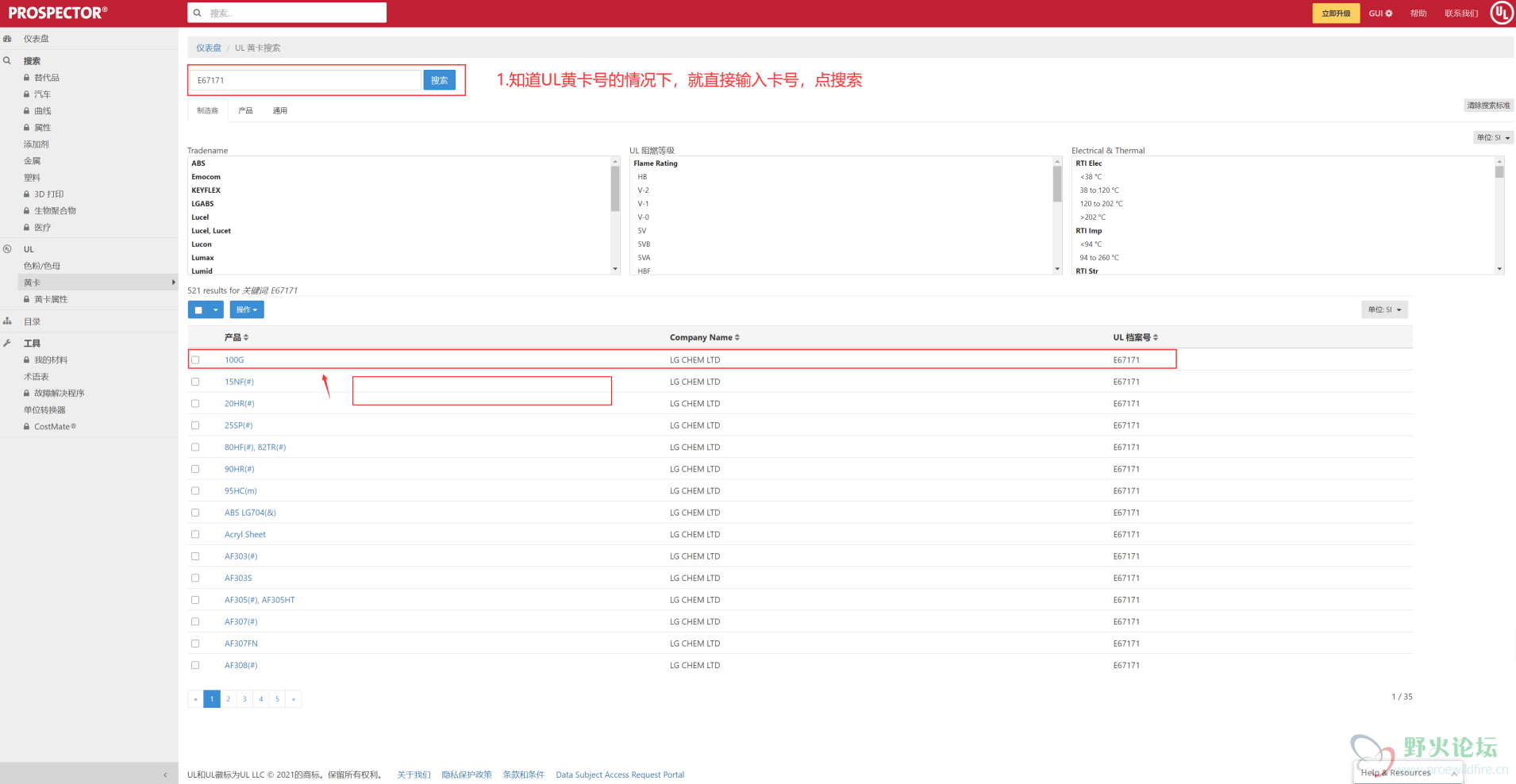Click the UL logo icon in header
The image size is (1516, 784).
[1501, 13]
